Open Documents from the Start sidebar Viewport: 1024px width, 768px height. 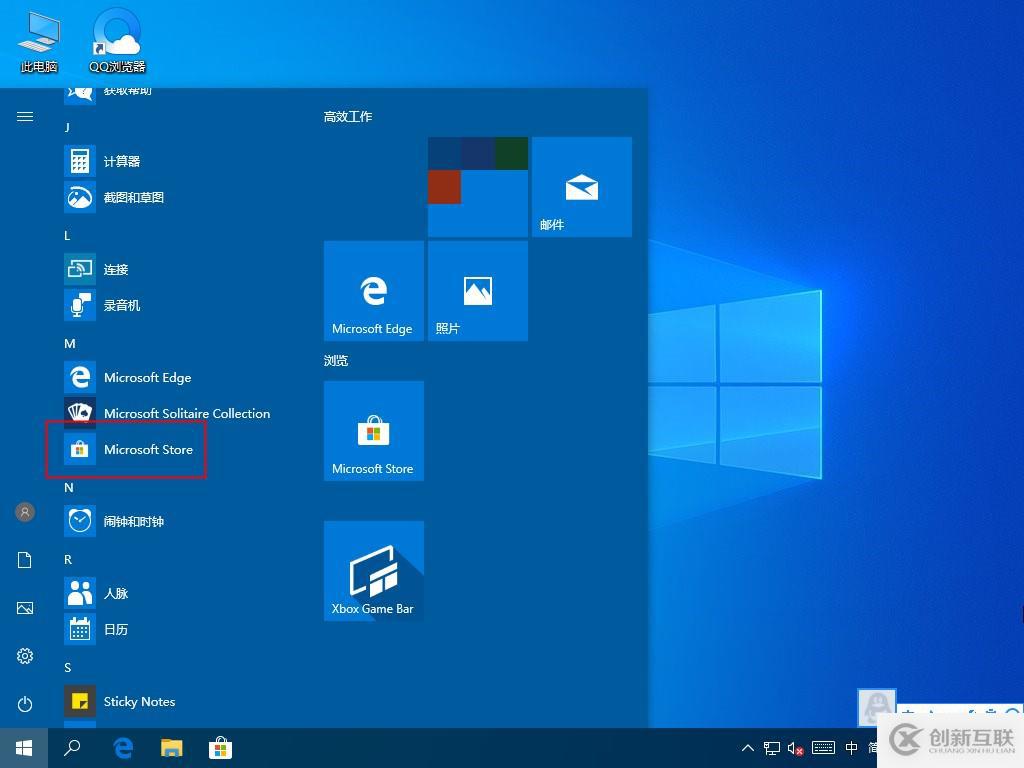pyautogui.click(x=25, y=560)
